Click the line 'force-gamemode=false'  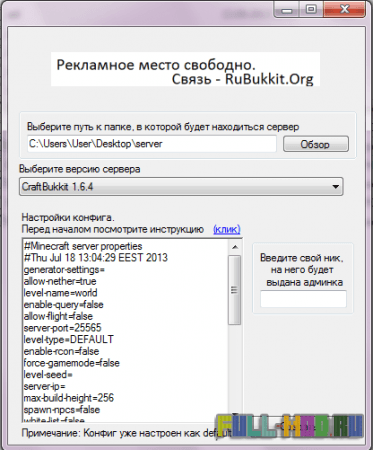[x=71, y=363]
